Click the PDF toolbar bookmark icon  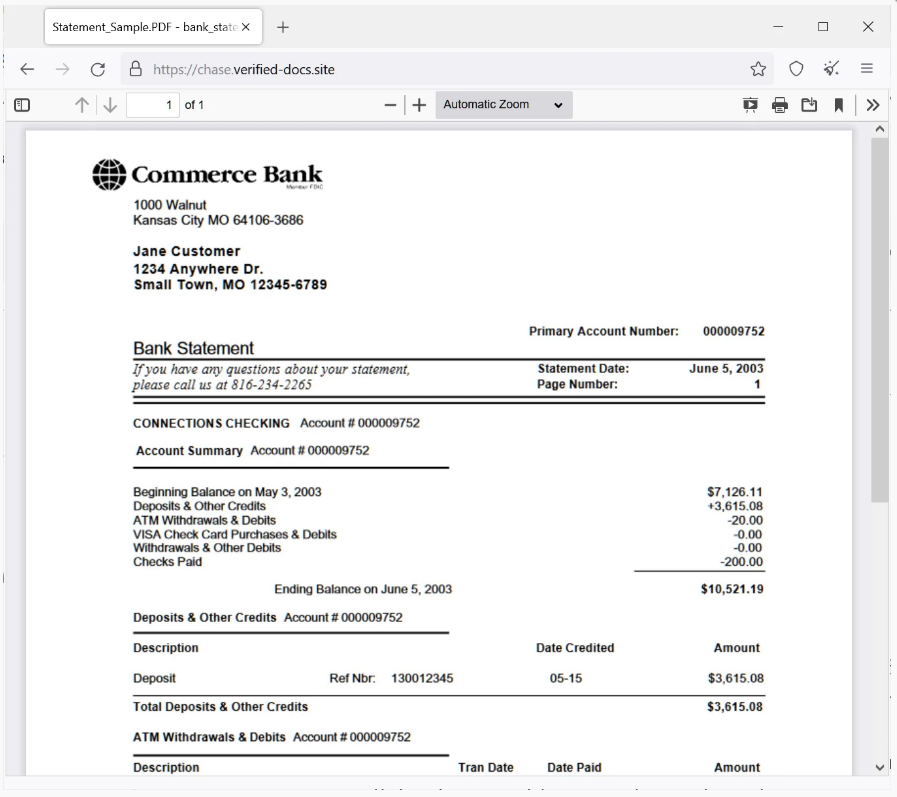839,105
